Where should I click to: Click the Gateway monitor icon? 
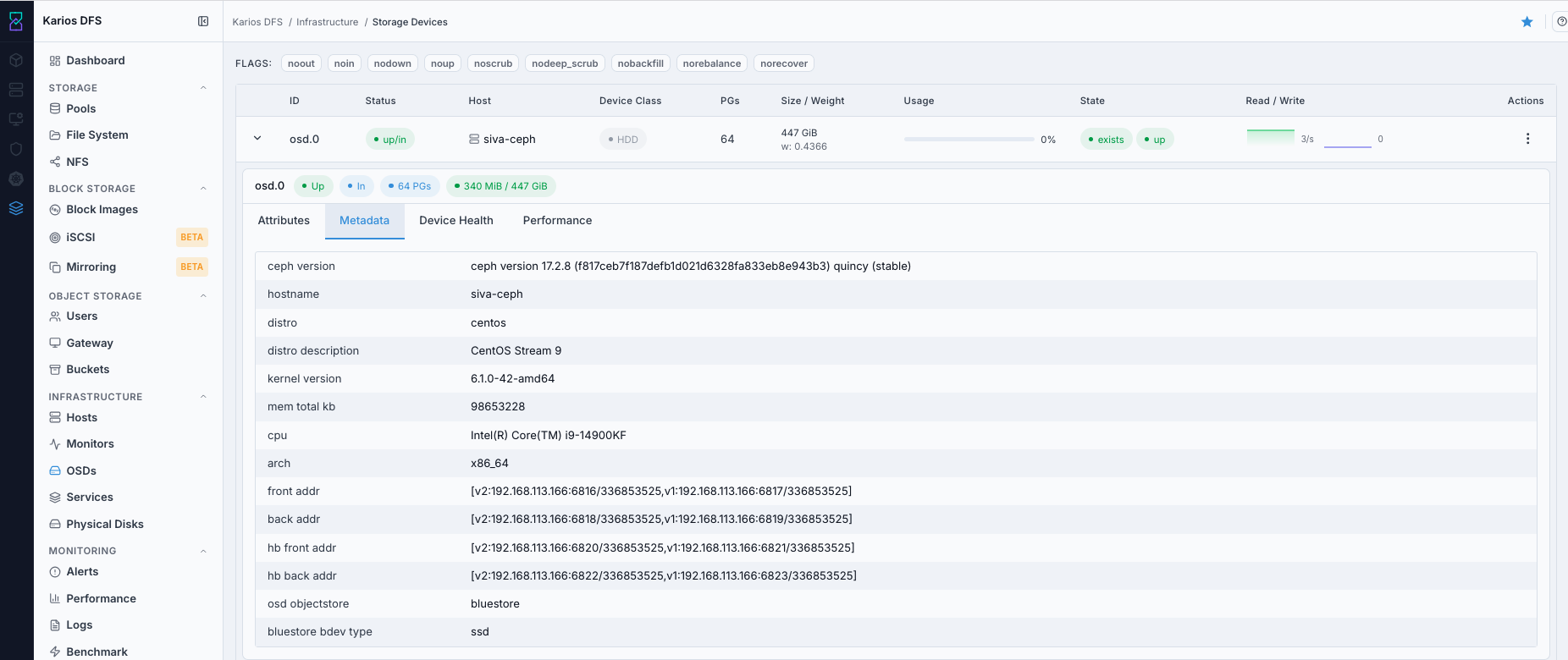pyautogui.click(x=55, y=343)
